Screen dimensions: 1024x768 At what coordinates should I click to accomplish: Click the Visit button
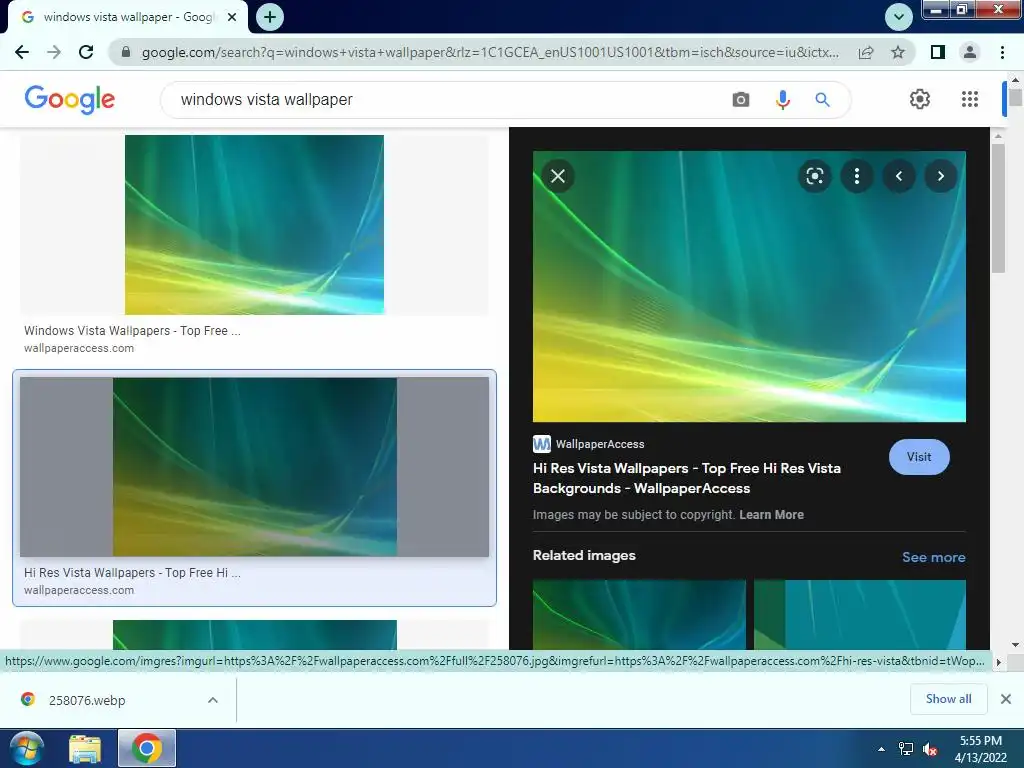[x=919, y=457]
